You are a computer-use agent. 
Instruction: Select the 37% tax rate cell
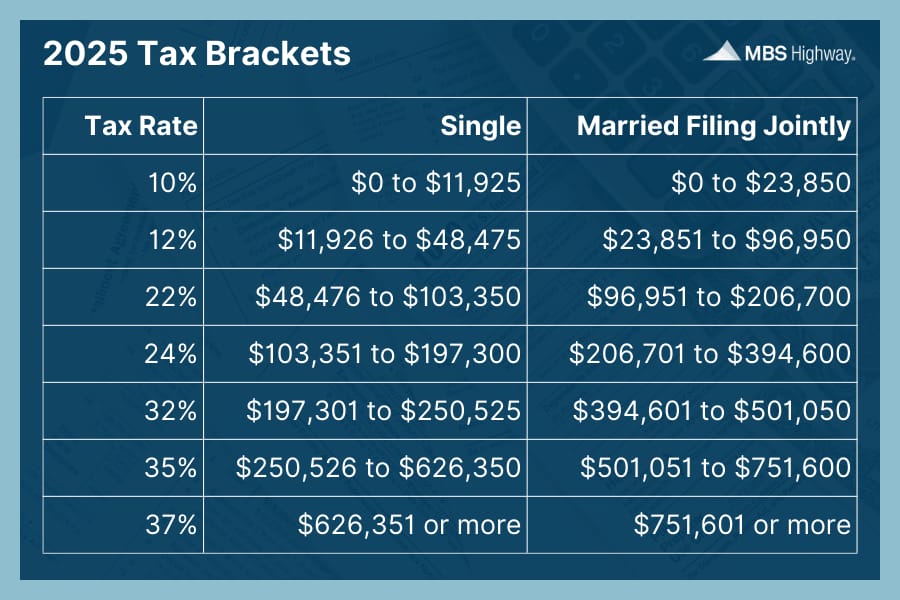pyautogui.click(x=123, y=525)
